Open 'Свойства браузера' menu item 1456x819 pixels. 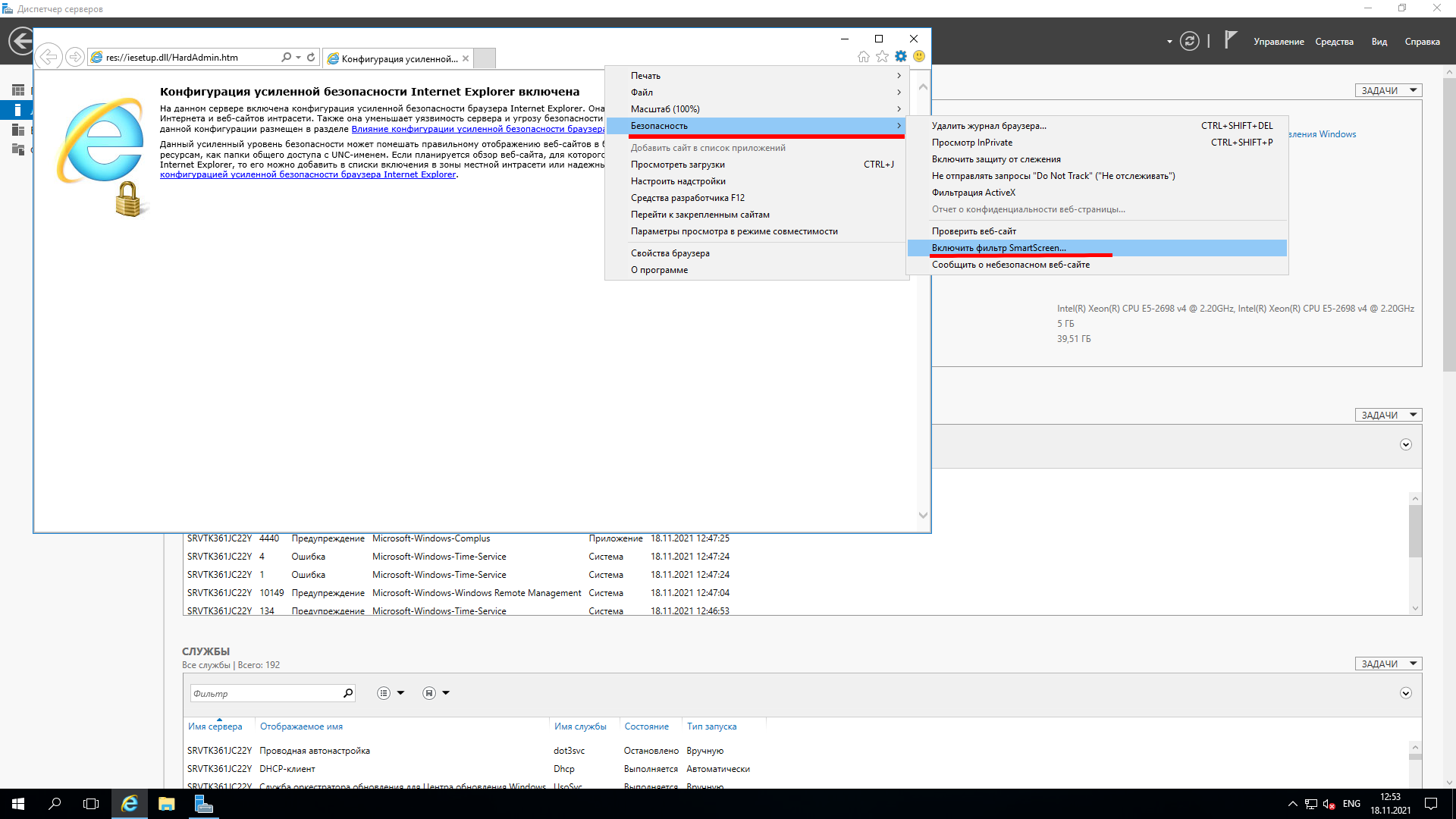(670, 253)
